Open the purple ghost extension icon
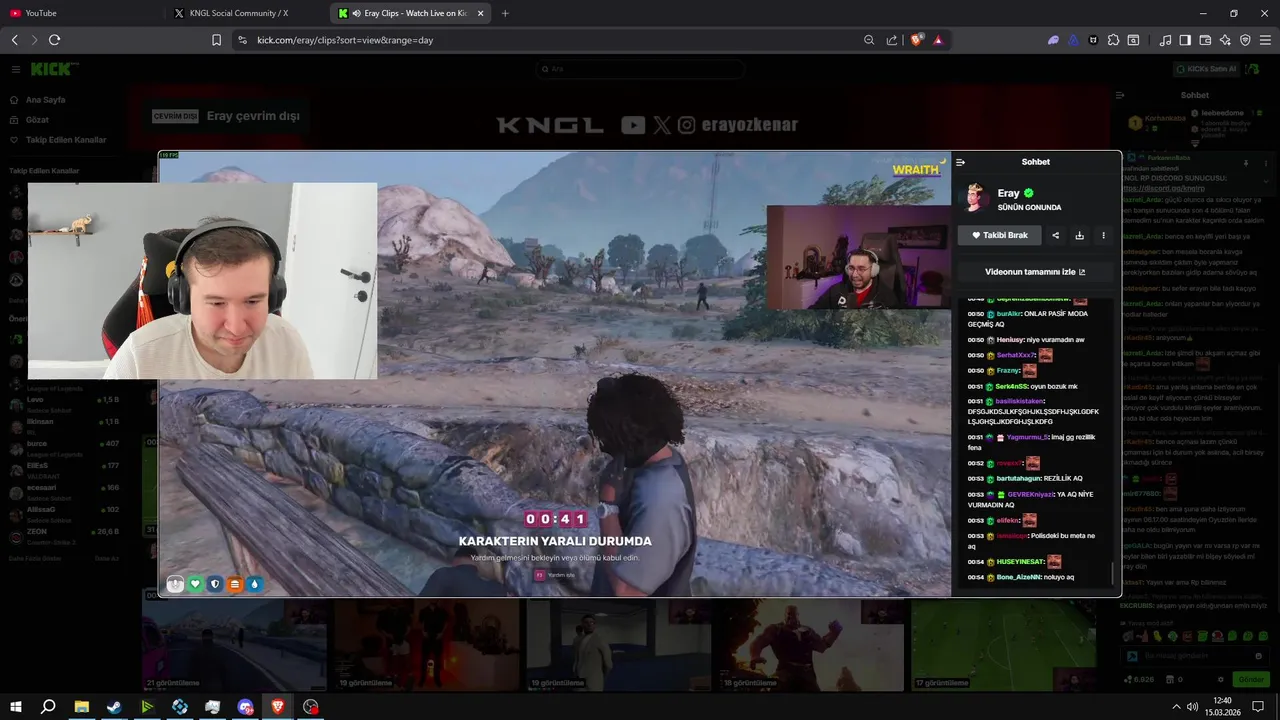1280x720 pixels. (x=1053, y=40)
